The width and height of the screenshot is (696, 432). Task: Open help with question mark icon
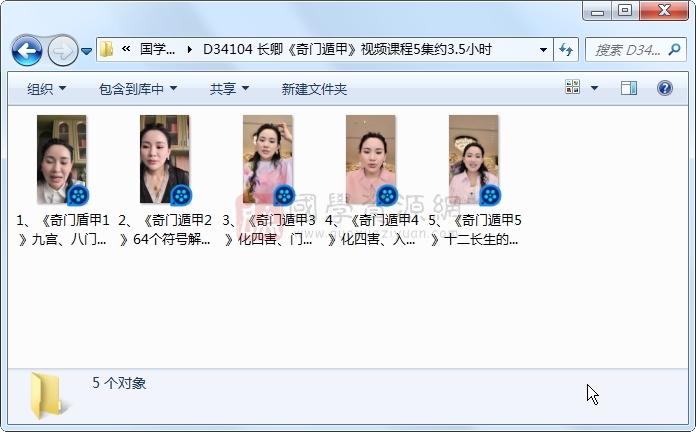click(x=664, y=88)
